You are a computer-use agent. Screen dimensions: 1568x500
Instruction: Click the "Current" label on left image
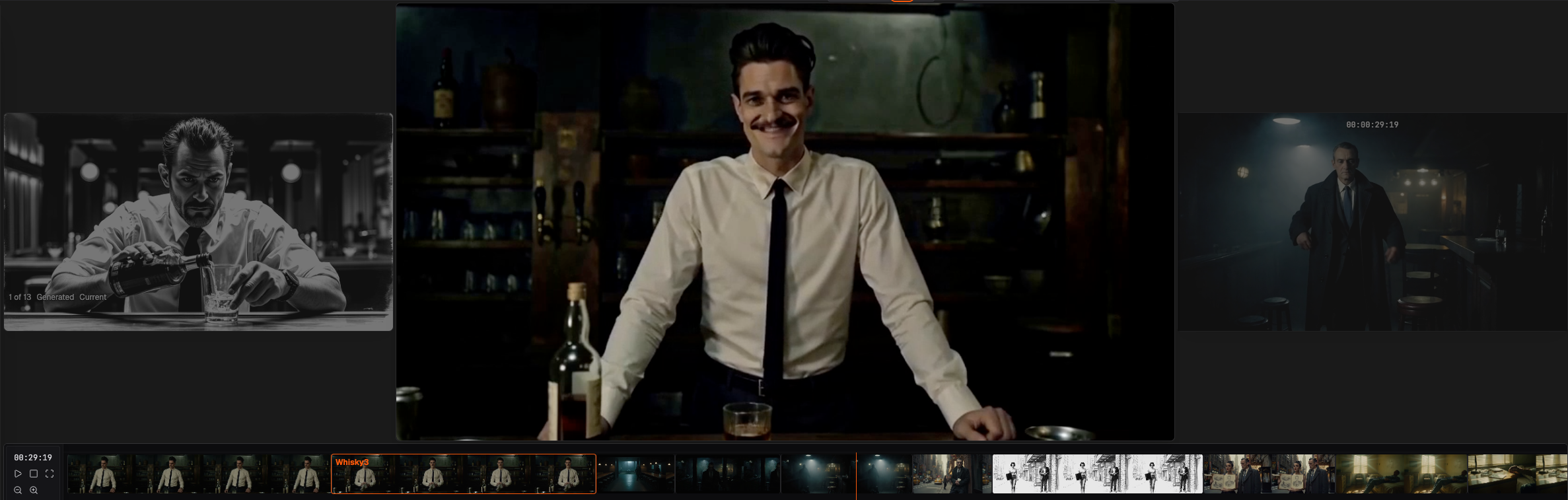click(x=92, y=297)
